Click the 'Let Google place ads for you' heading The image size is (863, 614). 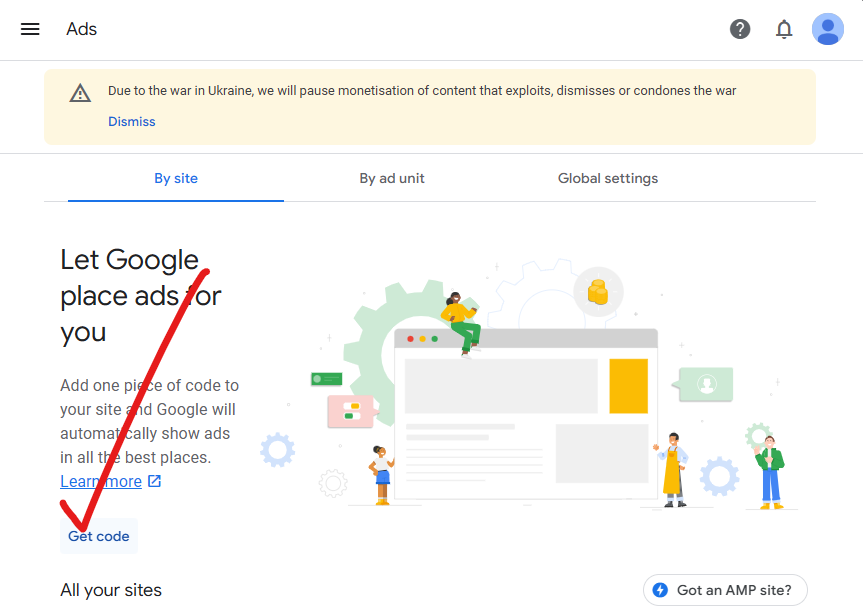click(141, 296)
